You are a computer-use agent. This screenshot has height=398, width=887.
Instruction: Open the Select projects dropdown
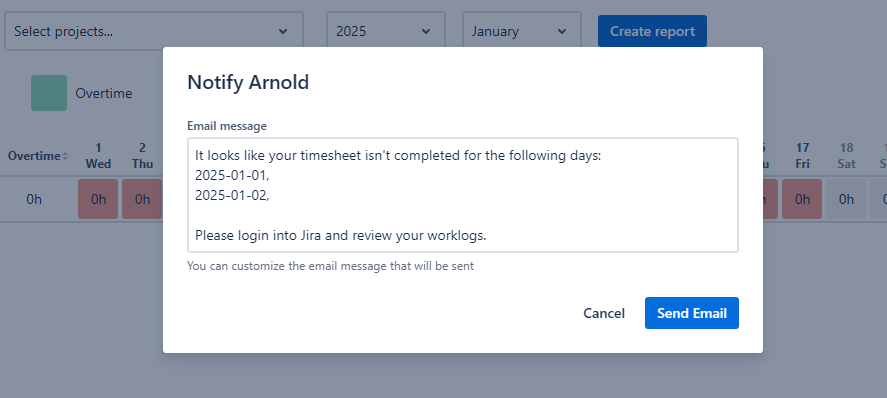tap(154, 31)
